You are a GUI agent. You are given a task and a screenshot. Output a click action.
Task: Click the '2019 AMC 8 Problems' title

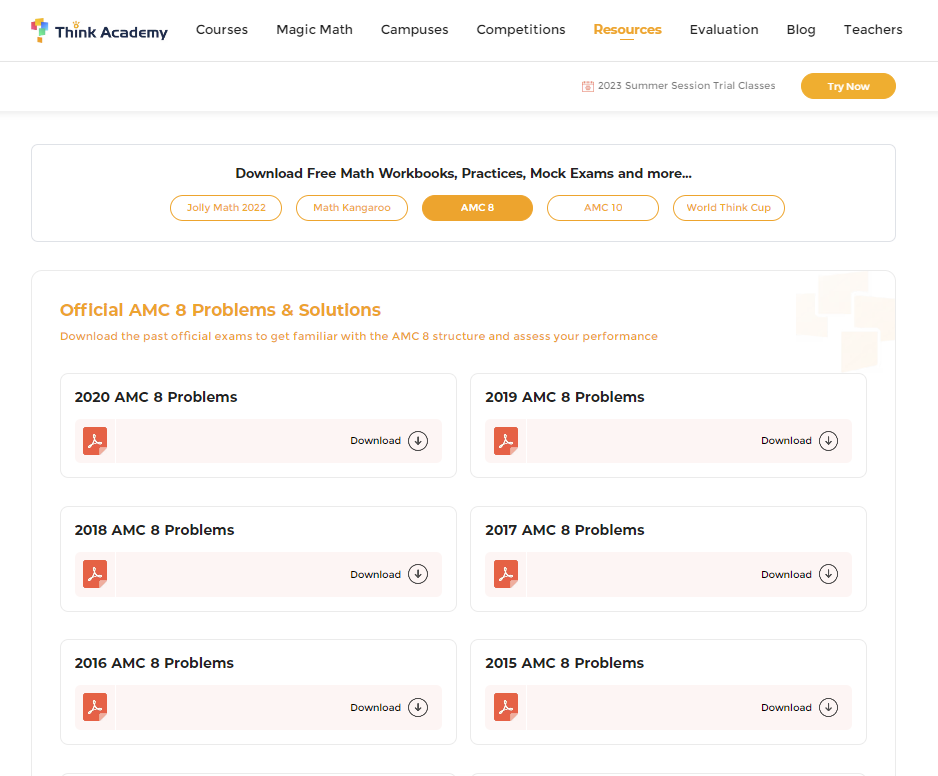click(x=565, y=397)
